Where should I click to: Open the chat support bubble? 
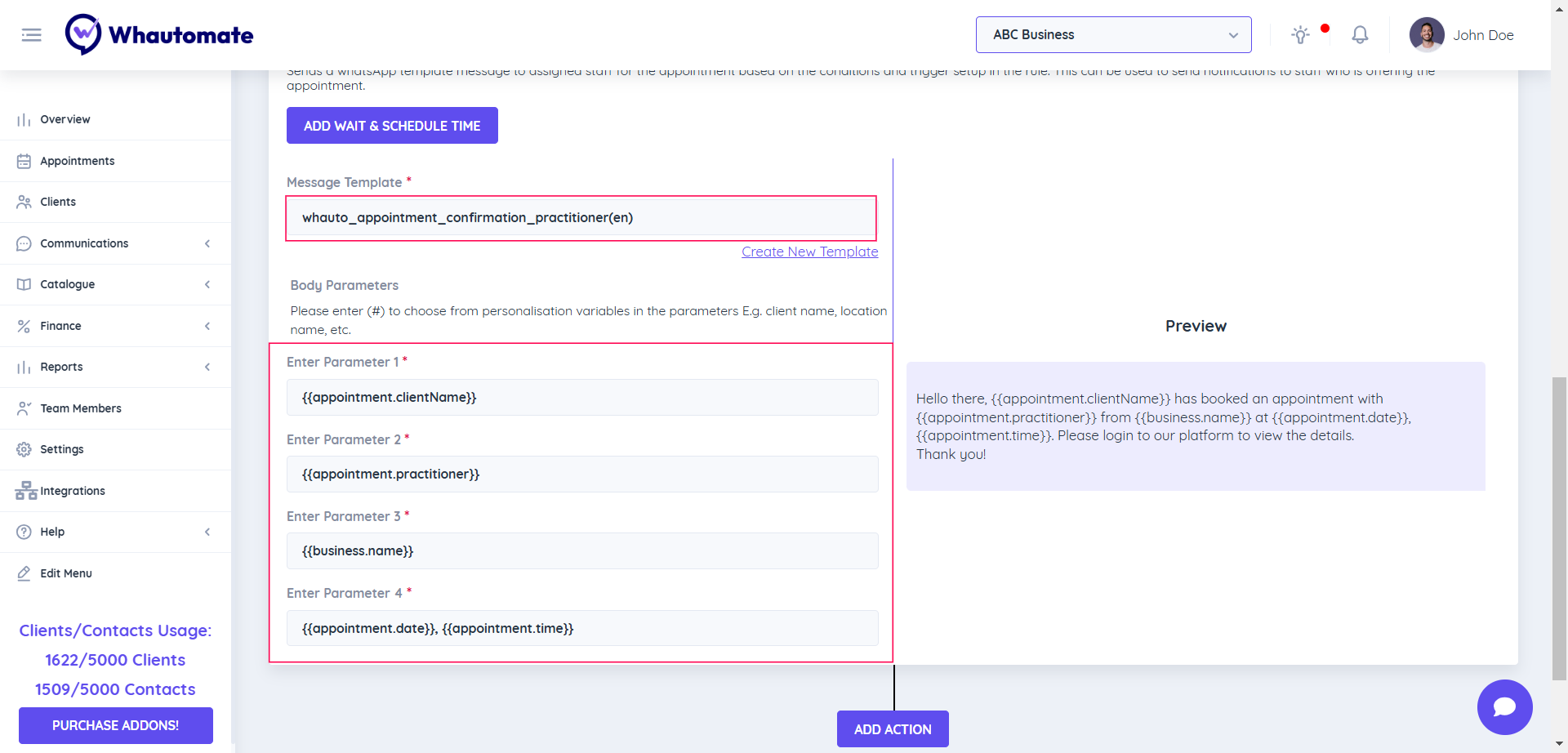coord(1504,707)
